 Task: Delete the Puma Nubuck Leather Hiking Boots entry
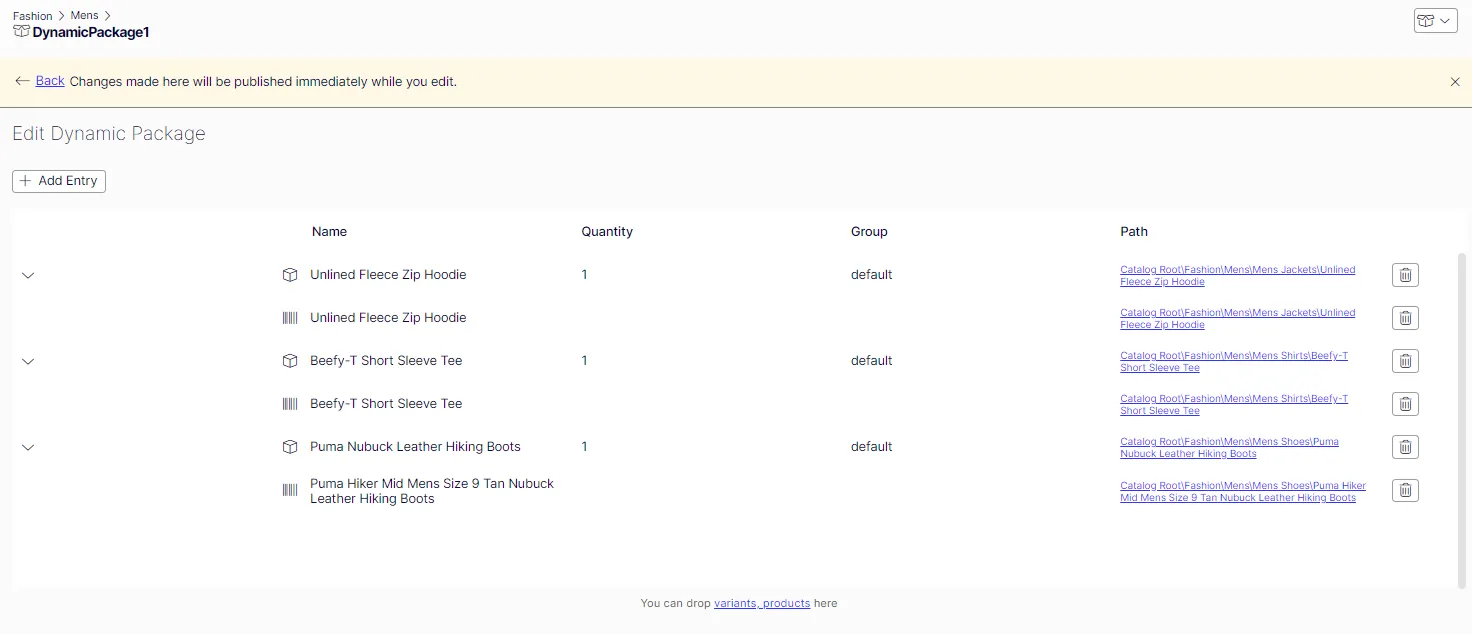click(1405, 447)
